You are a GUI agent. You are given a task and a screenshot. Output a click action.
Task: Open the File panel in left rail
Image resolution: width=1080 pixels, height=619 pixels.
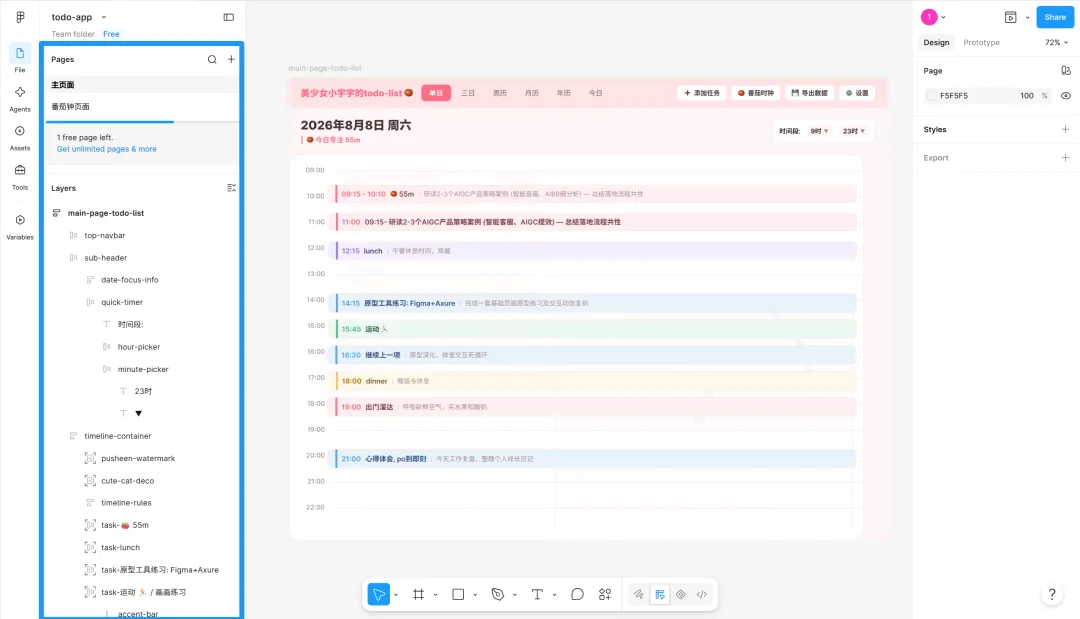pos(20,59)
